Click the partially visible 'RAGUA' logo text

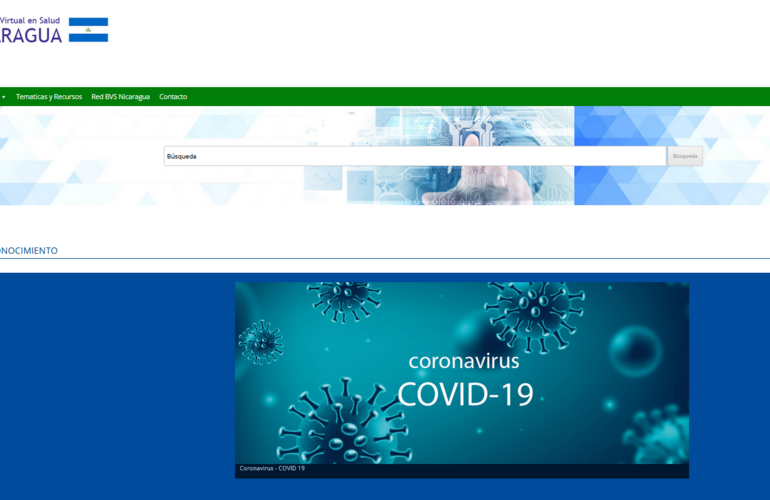[31, 36]
